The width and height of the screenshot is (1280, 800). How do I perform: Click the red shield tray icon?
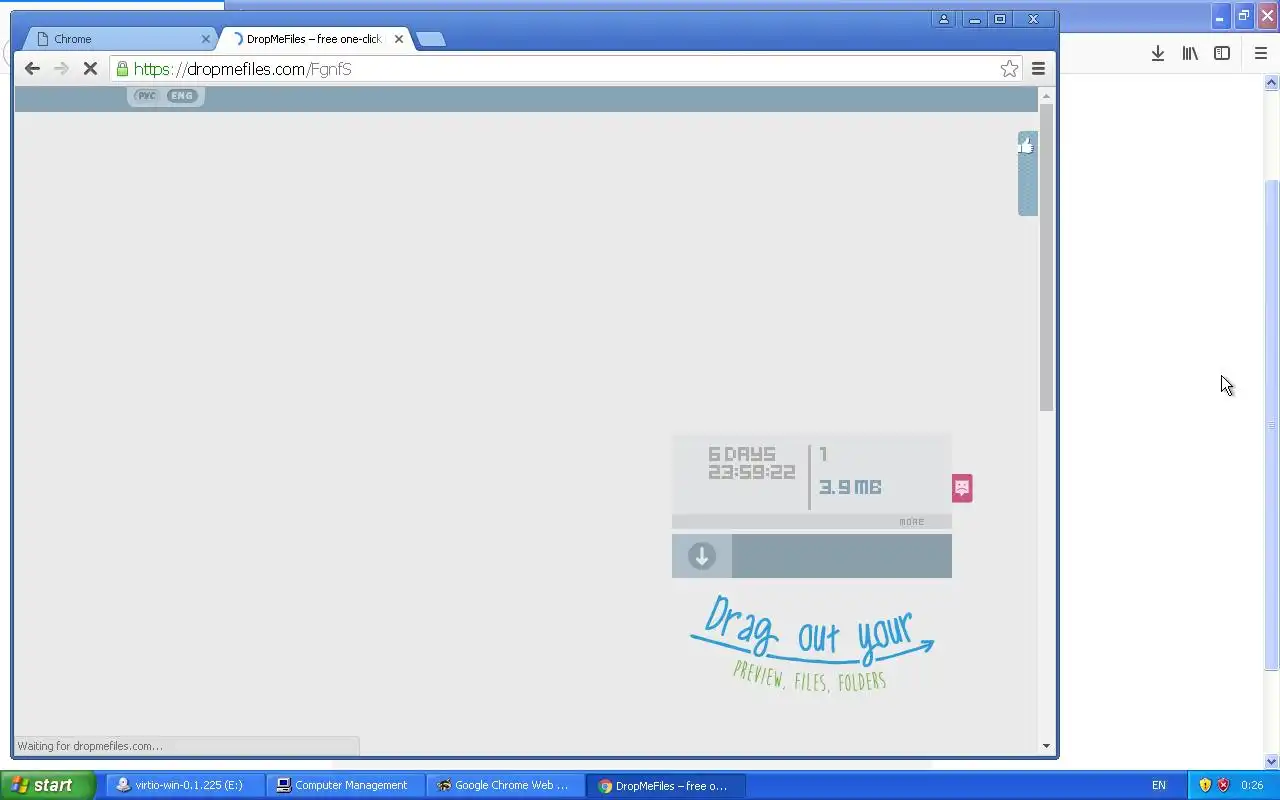point(1223,785)
